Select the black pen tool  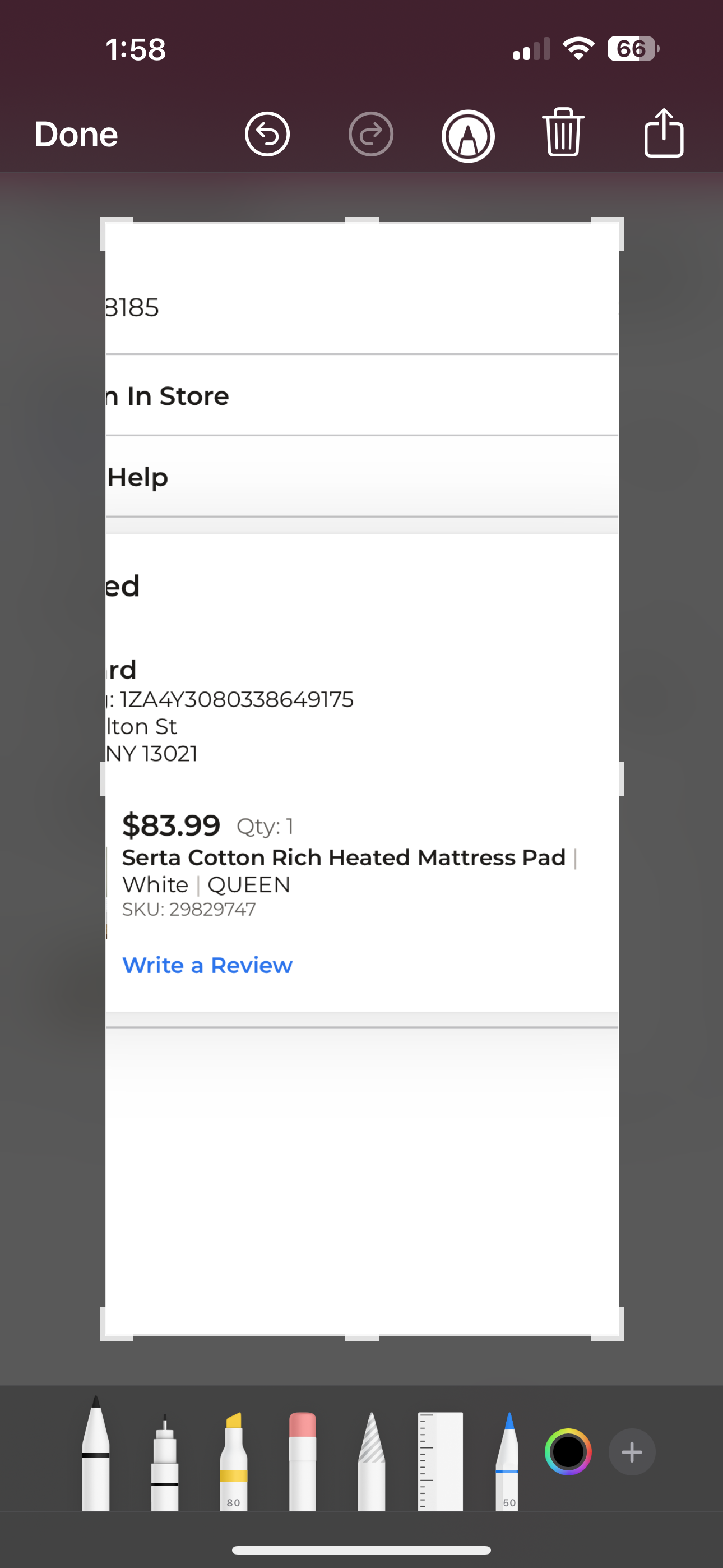pos(95,1452)
